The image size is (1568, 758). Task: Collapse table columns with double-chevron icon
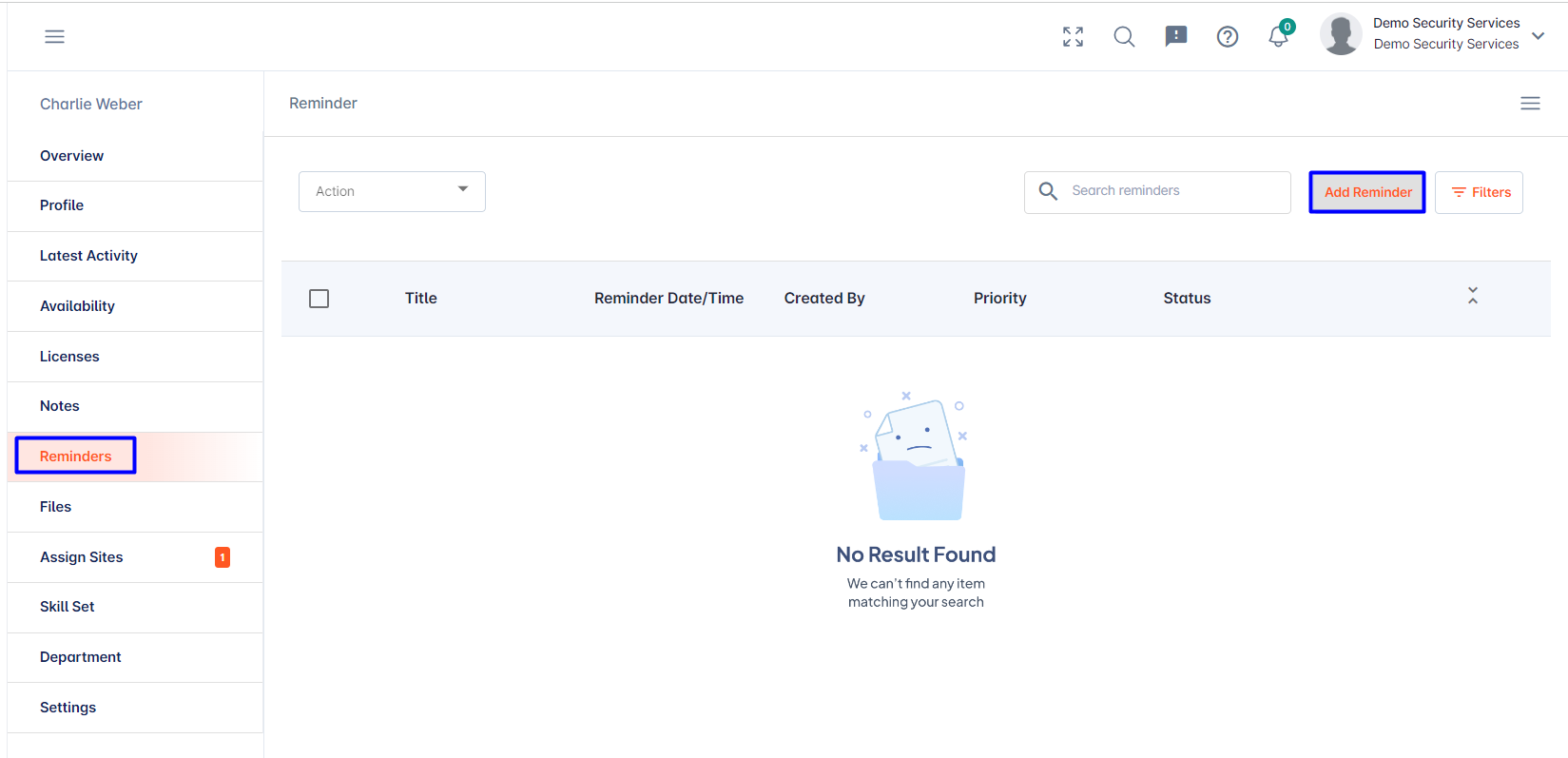1473,296
